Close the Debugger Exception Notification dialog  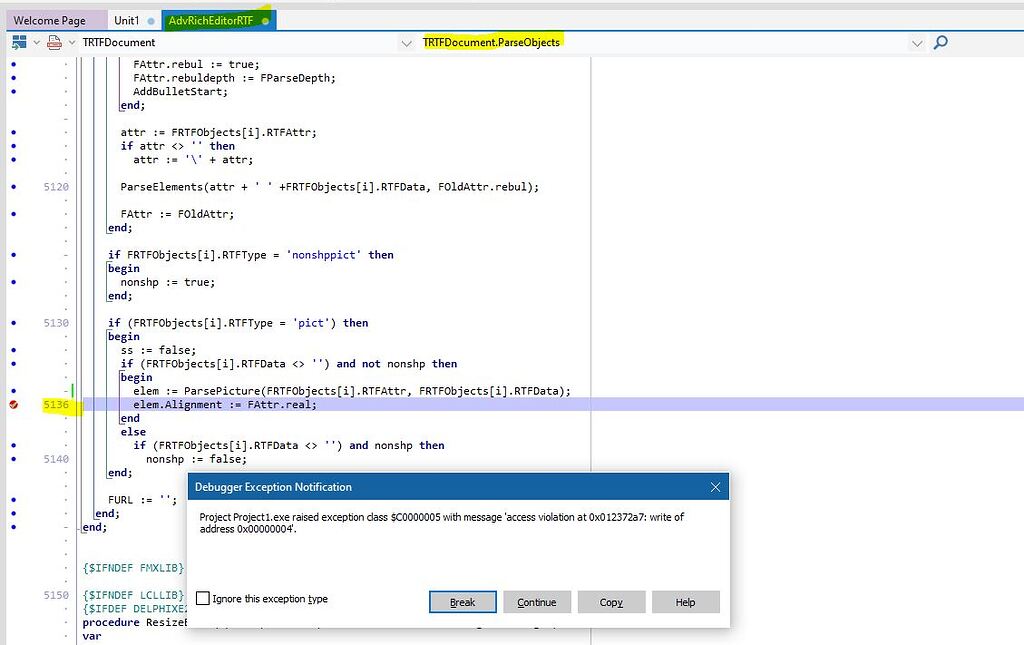(x=715, y=487)
